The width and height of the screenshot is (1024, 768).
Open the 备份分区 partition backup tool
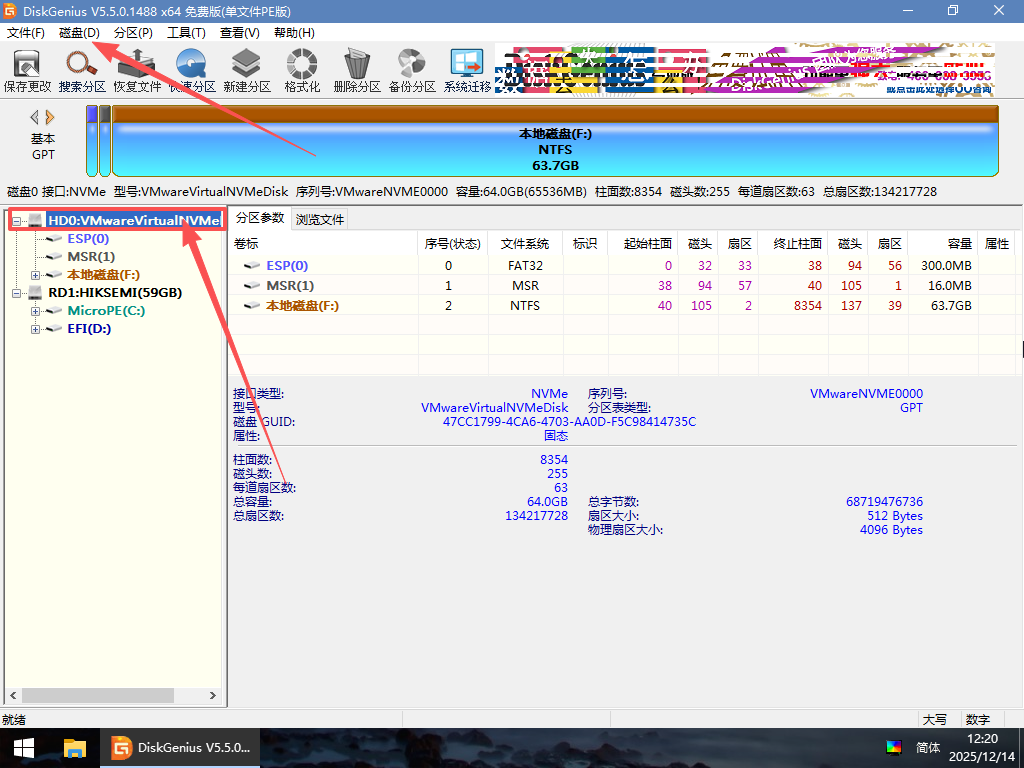[x=412, y=70]
